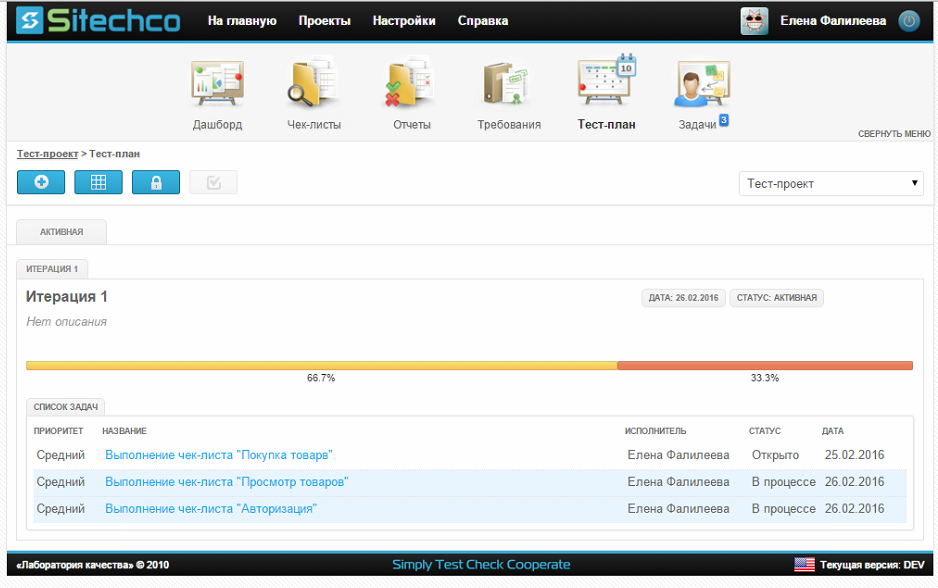The height and width of the screenshot is (588, 938).
Task: Open the Справка menu
Action: tap(483, 21)
